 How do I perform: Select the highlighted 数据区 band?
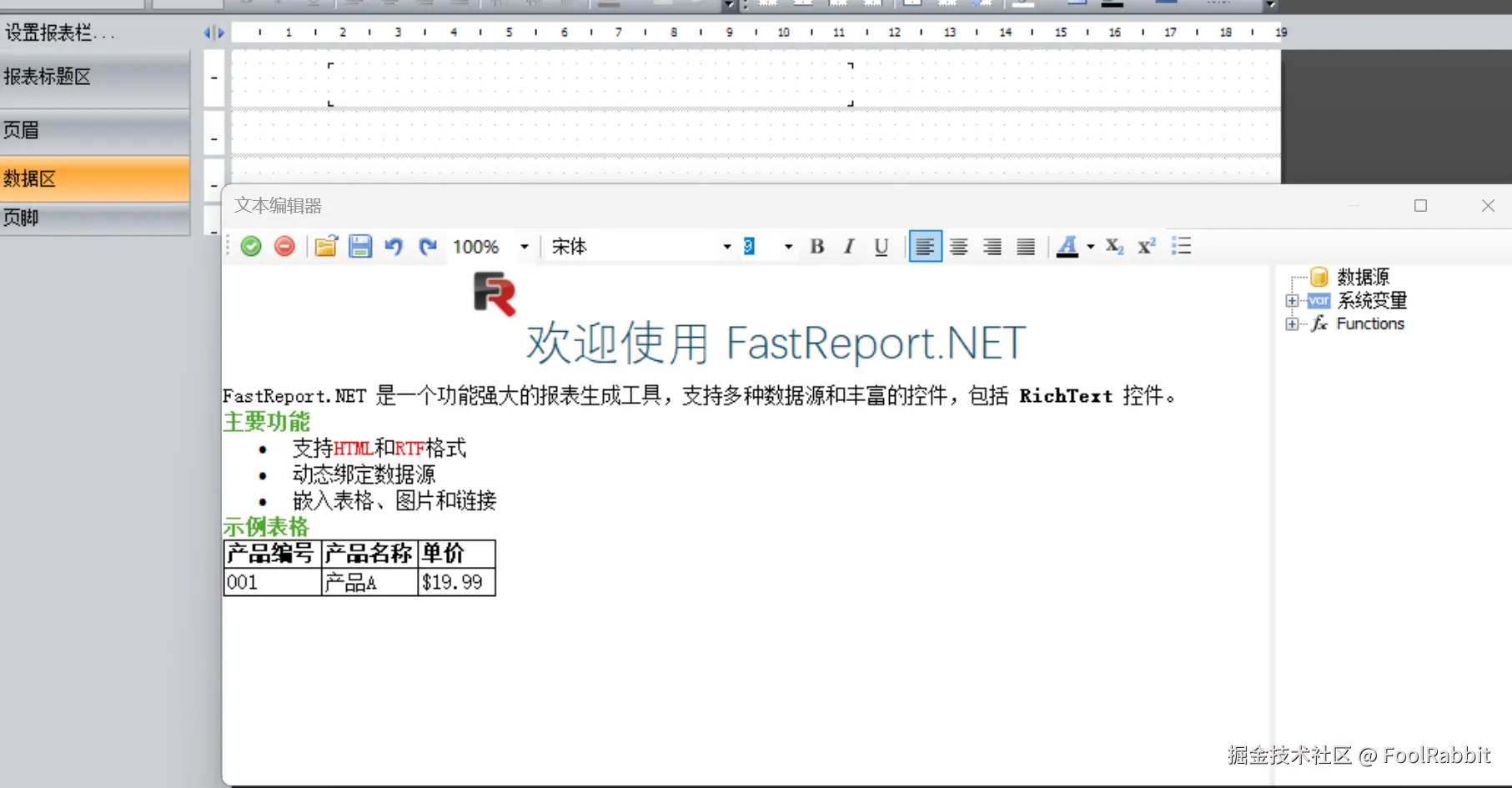[95, 178]
